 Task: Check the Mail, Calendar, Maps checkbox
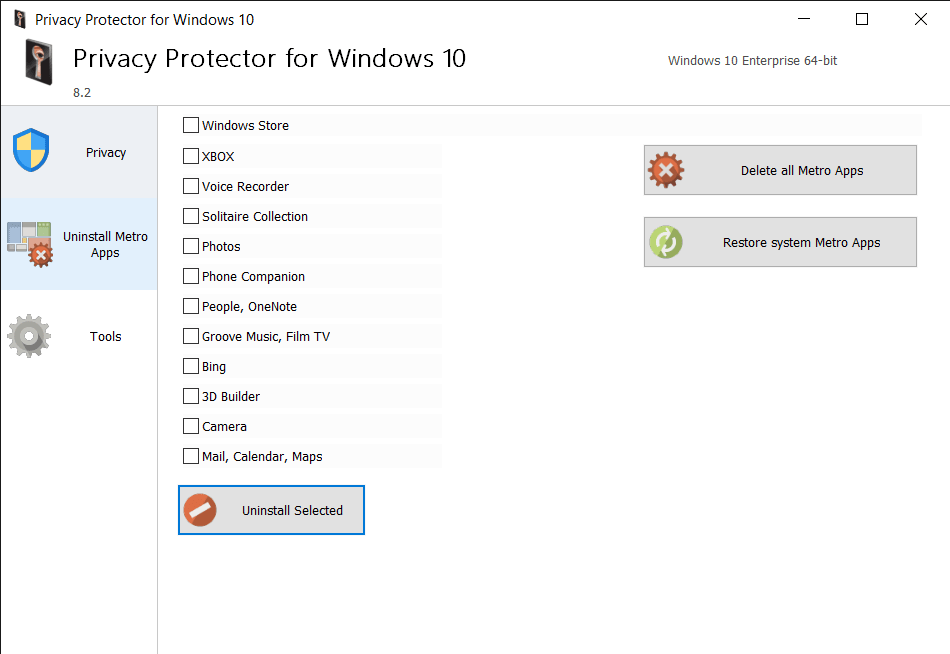(191, 456)
